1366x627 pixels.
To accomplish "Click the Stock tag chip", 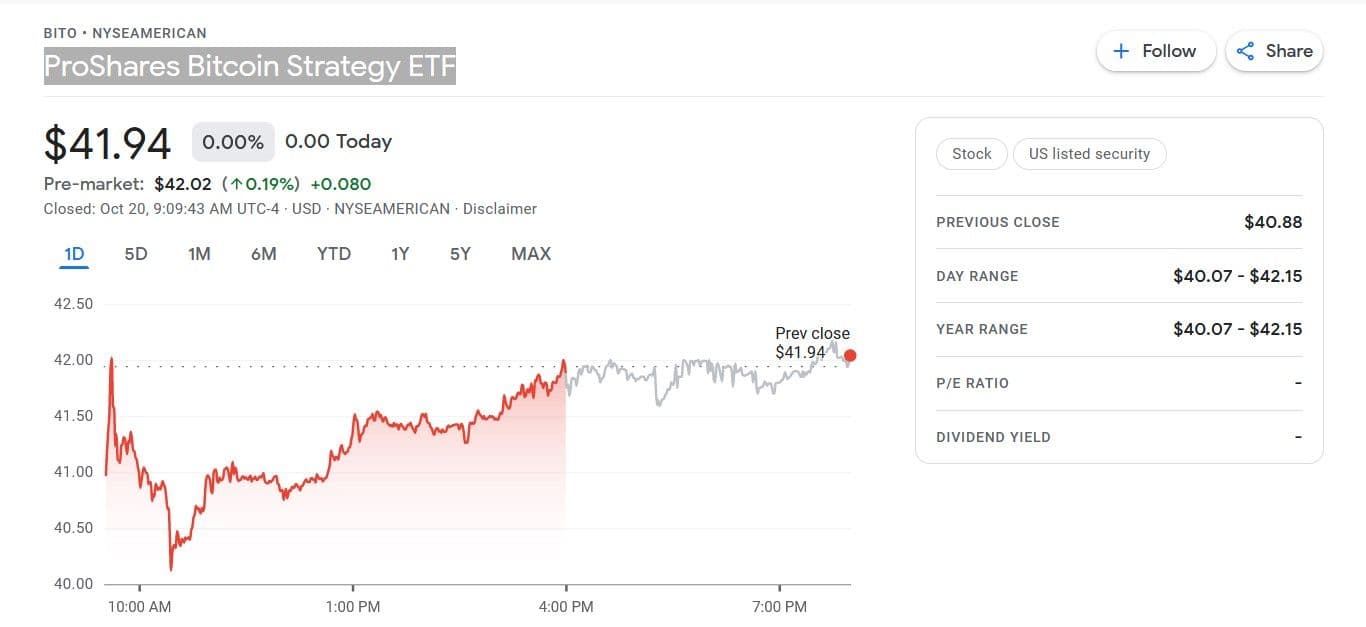I will click(971, 154).
